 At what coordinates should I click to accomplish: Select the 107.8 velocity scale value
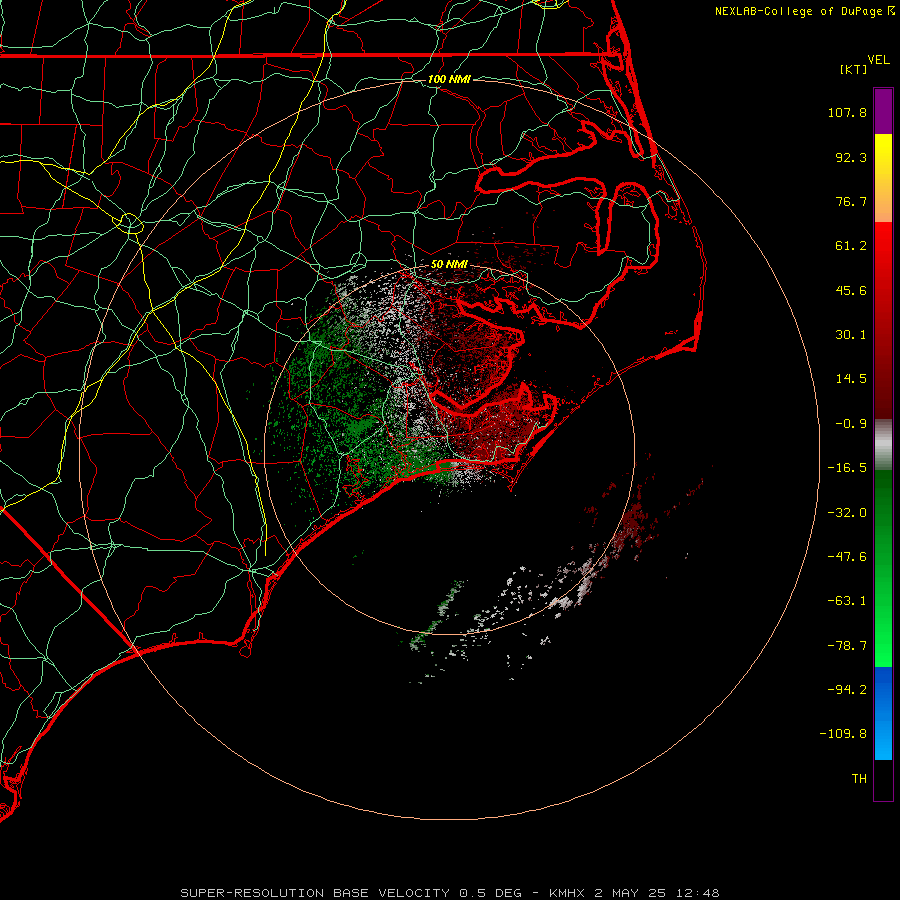(847, 112)
